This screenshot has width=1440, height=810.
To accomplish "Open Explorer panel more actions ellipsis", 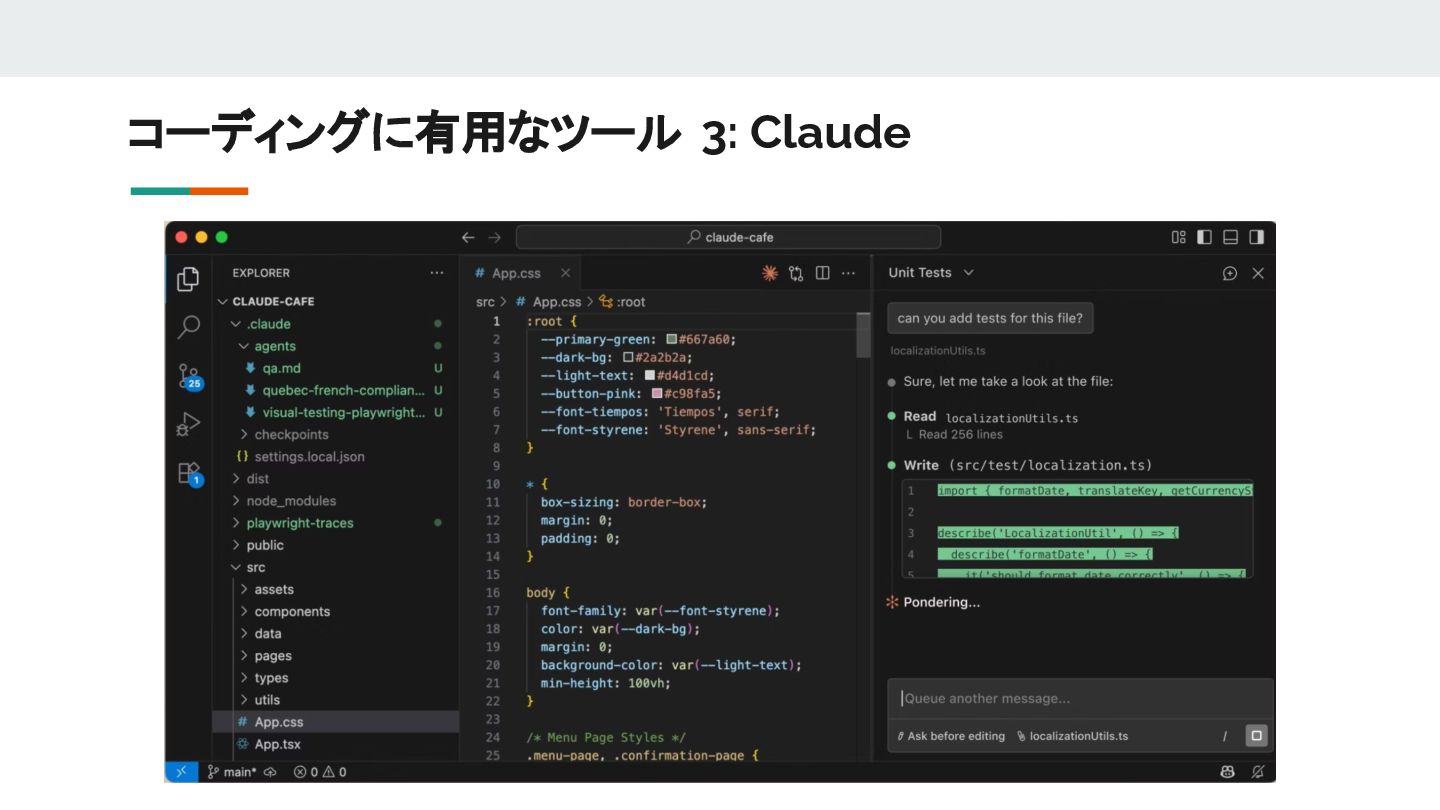I will (x=437, y=273).
